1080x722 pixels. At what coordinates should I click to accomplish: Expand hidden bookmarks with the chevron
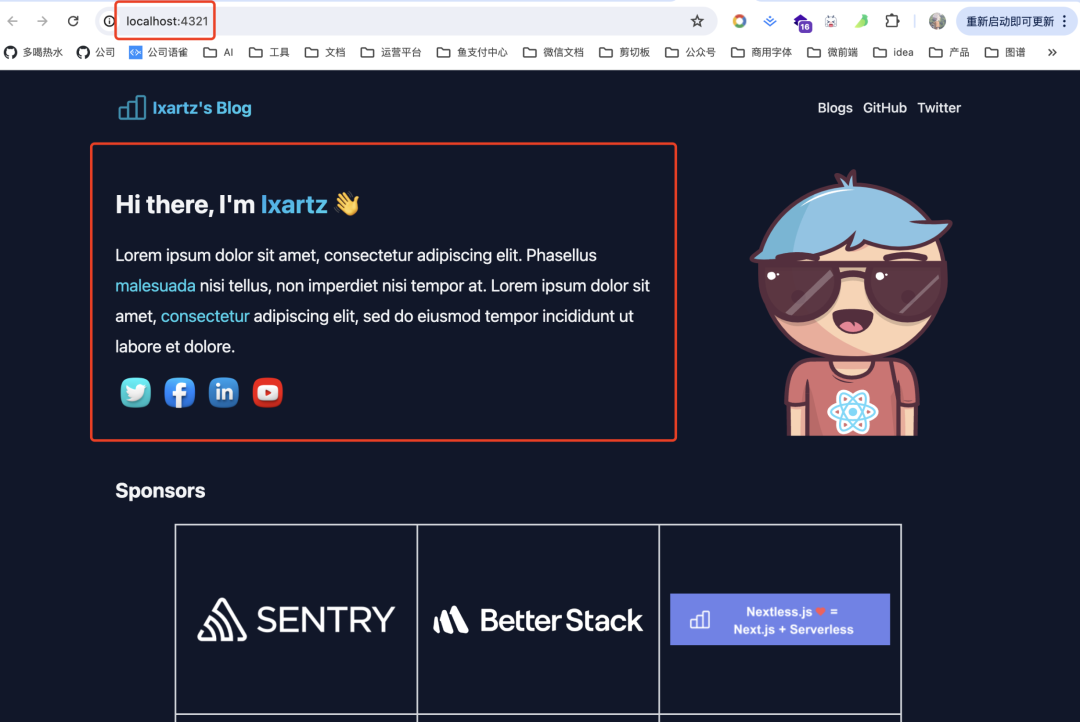click(x=1051, y=52)
